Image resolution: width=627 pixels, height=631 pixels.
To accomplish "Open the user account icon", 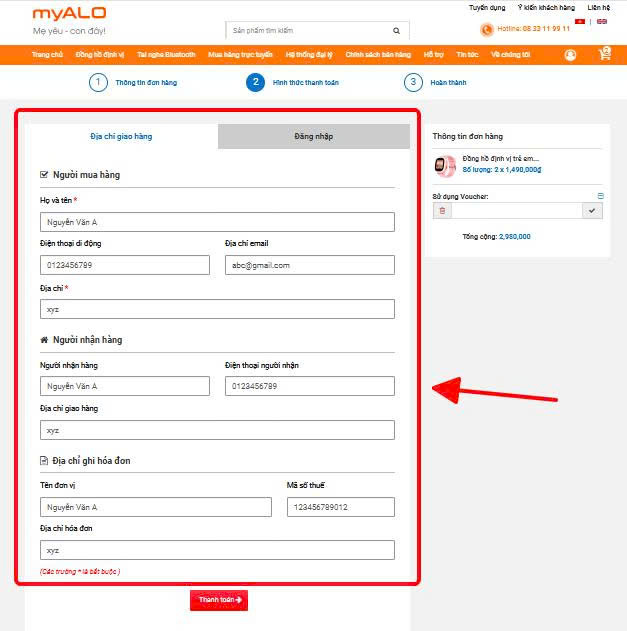I will pos(570,55).
